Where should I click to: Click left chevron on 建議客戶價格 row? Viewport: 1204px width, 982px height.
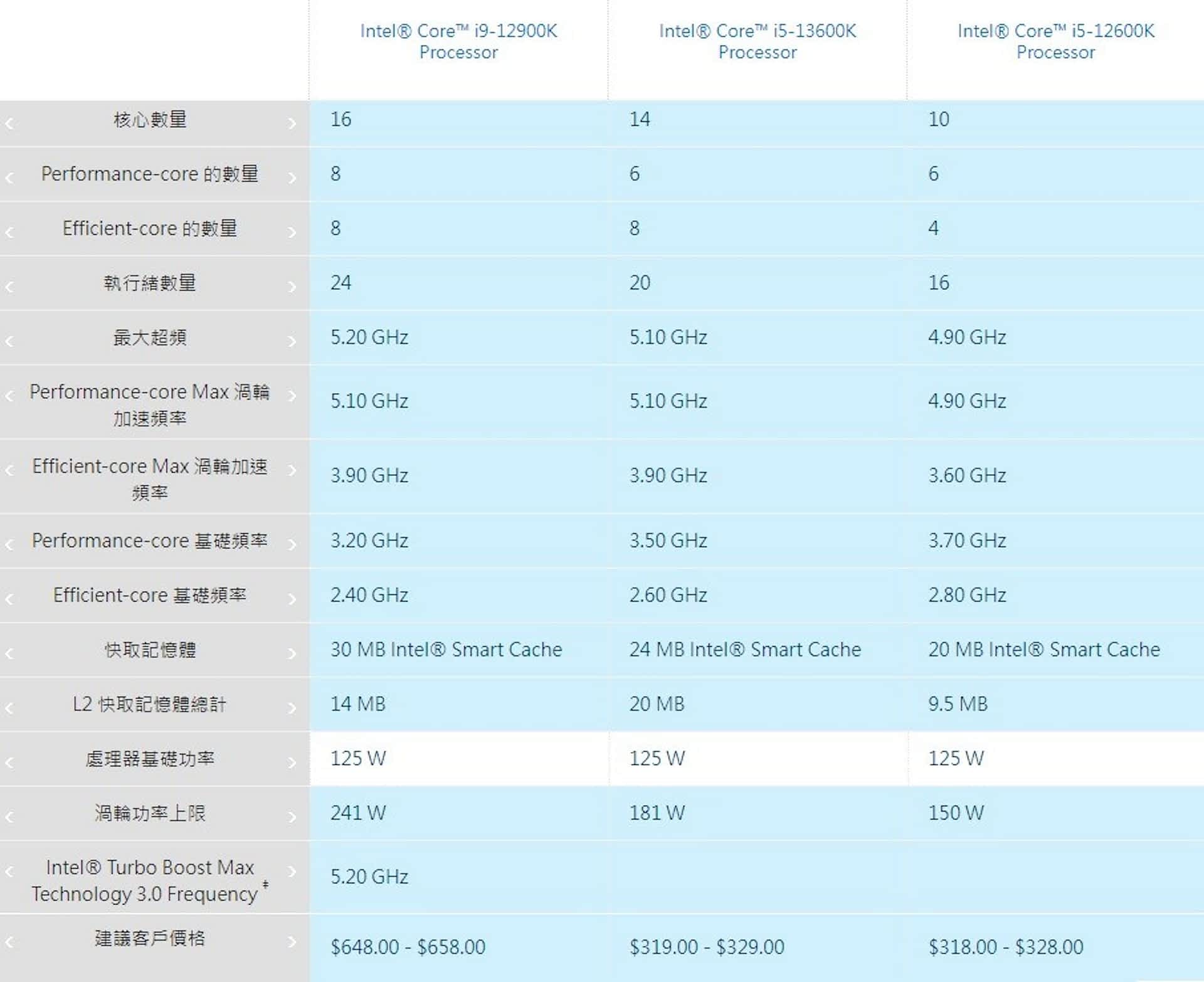click(9, 942)
